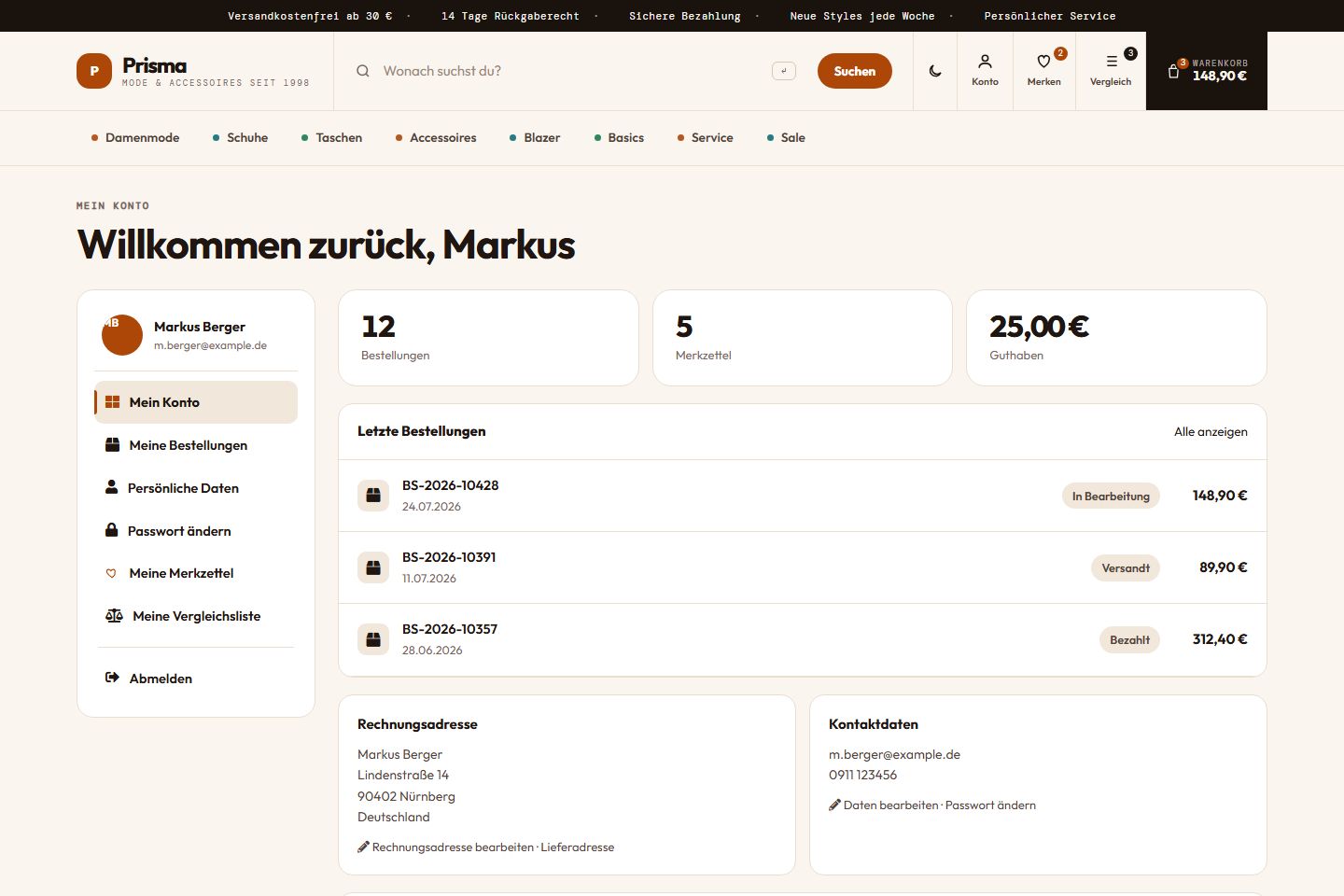Click the 'Alle anzeigen' link

(x=1211, y=431)
